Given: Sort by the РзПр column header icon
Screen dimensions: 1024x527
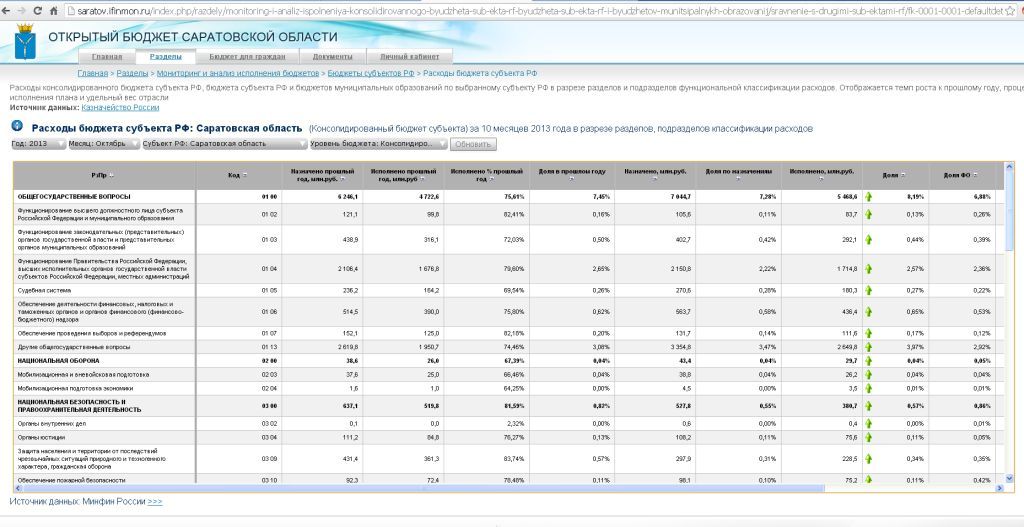Looking at the screenshot, I should click(111, 175).
